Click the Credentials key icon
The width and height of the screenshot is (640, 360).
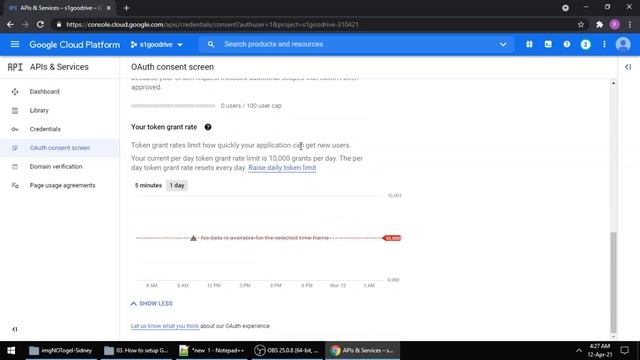point(15,129)
